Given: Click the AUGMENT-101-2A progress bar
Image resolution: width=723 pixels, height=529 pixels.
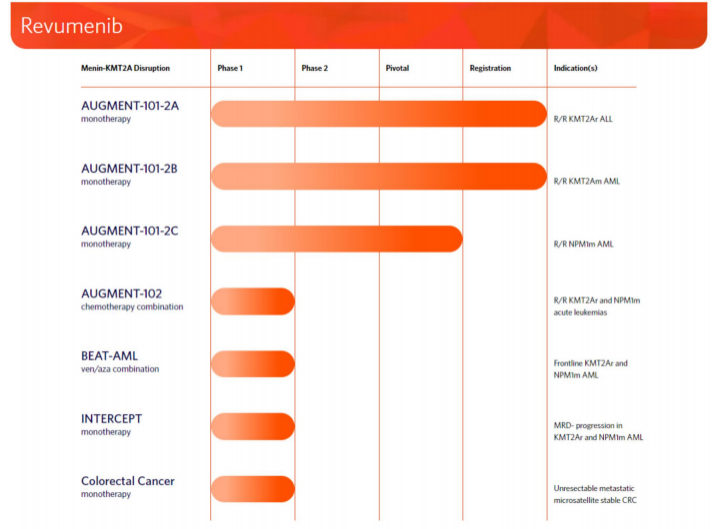Looking at the screenshot, I should pyautogui.click(x=379, y=114).
